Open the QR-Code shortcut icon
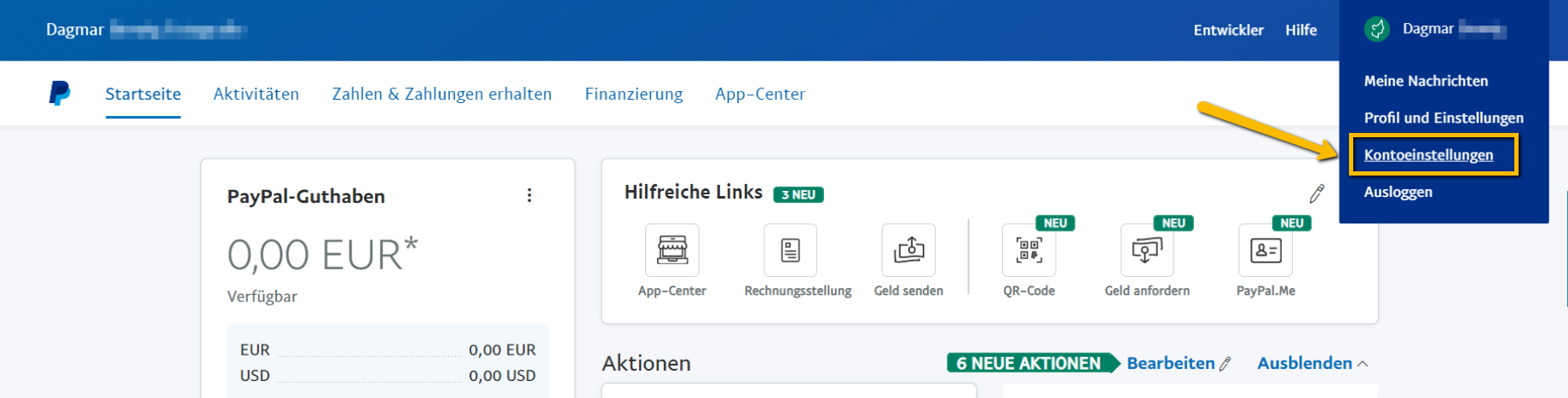This screenshot has width=1568, height=398. point(1029,251)
